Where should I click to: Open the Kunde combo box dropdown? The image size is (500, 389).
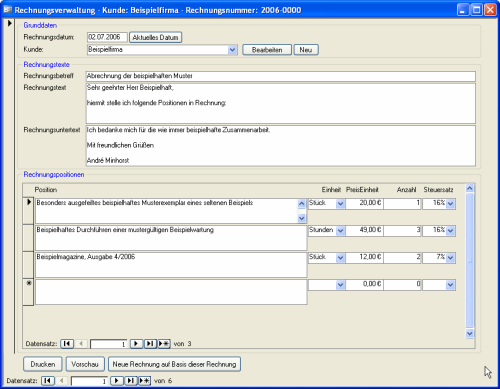pos(232,50)
